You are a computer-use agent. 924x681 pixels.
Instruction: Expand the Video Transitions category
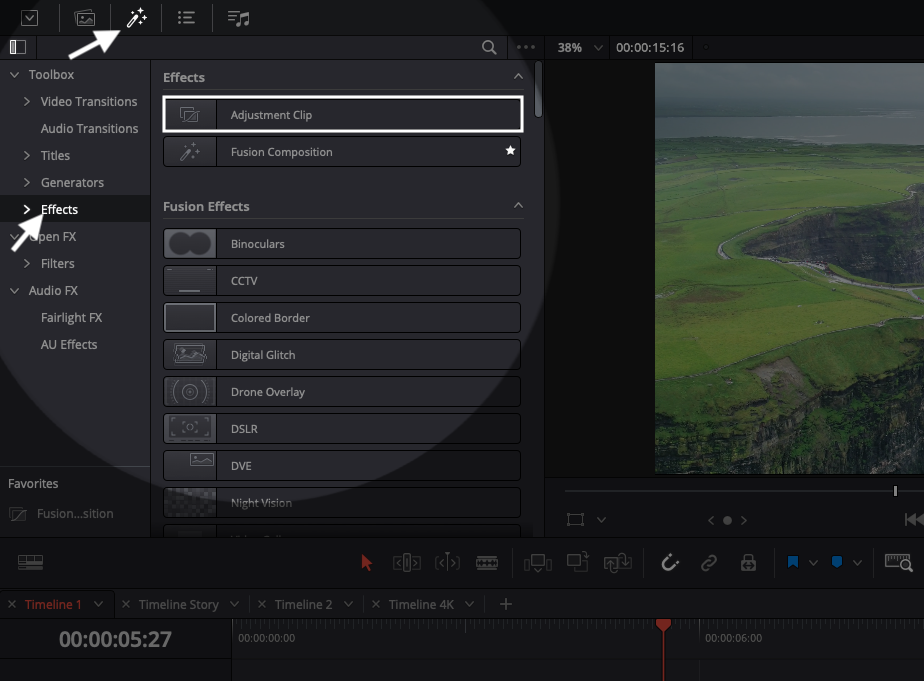28,102
